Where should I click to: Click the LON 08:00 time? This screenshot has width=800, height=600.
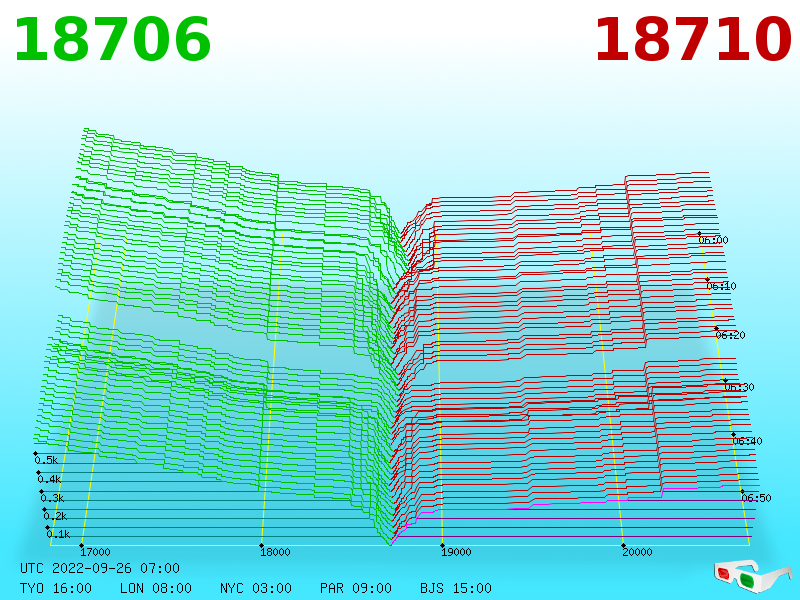[156, 588]
